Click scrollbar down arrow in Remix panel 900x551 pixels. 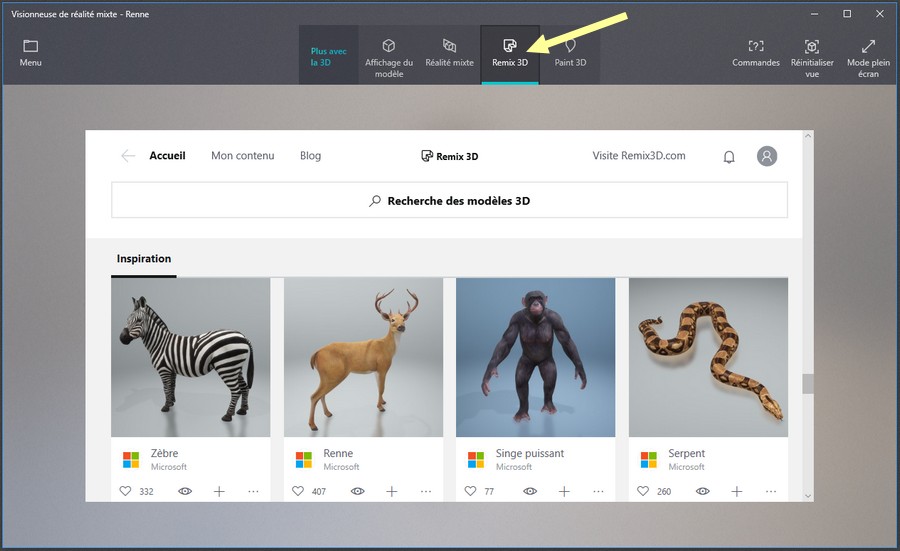[x=808, y=496]
